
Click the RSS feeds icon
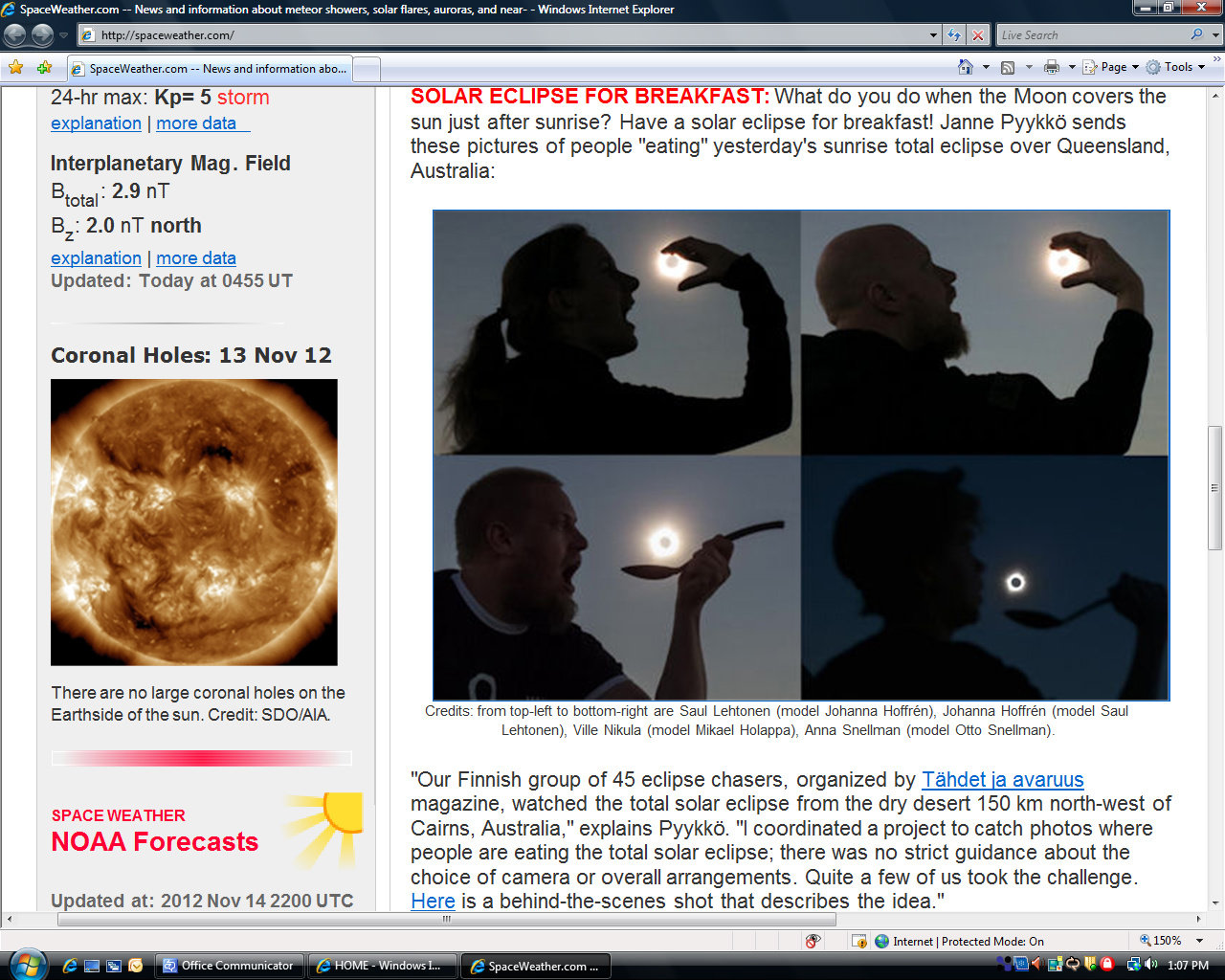click(x=1008, y=67)
